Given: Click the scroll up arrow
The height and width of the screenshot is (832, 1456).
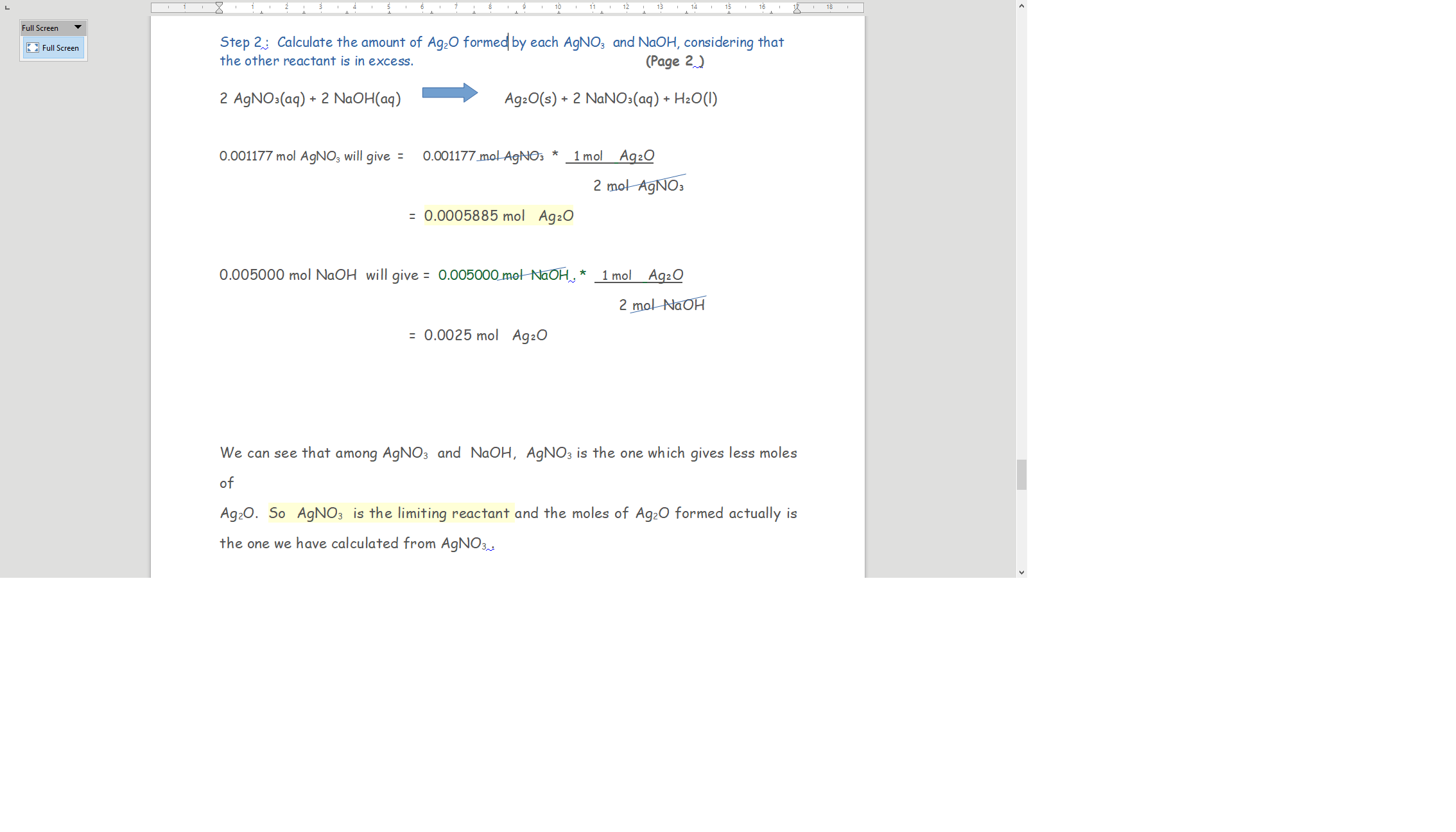Looking at the screenshot, I should click(x=1021, y=6).
